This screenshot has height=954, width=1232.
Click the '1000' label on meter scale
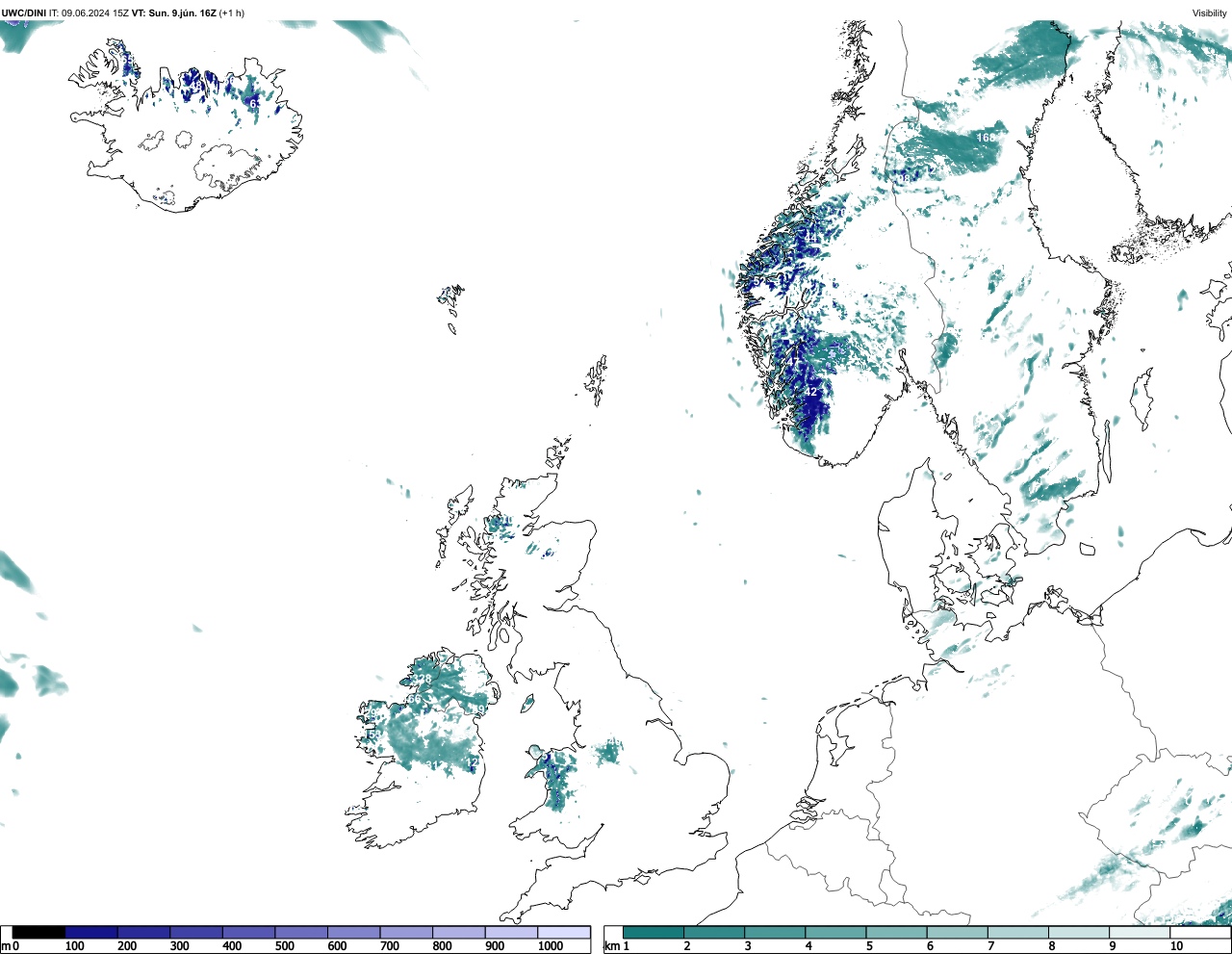tap(551, 946)
